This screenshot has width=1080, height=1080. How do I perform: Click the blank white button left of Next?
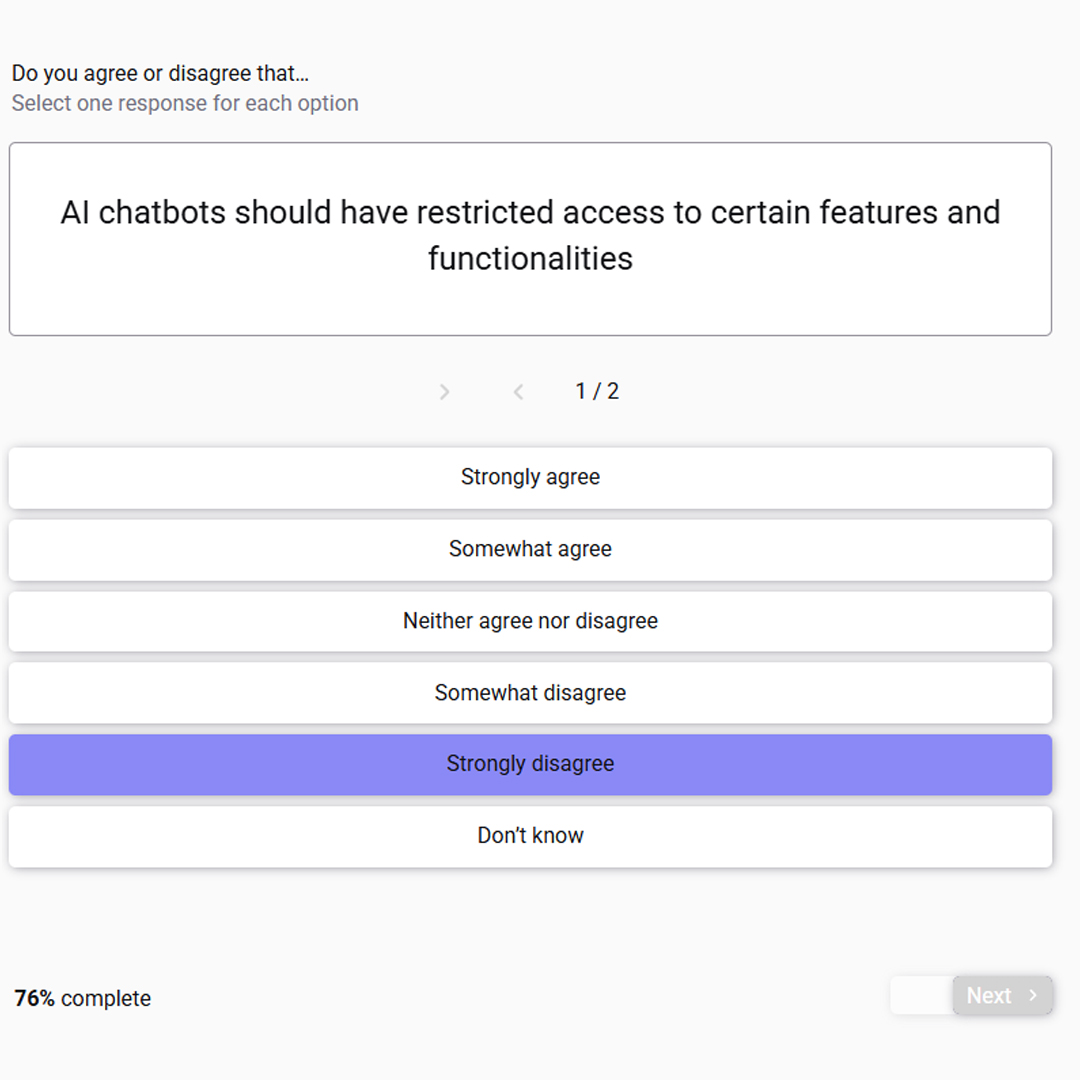[x=922, y=995]
